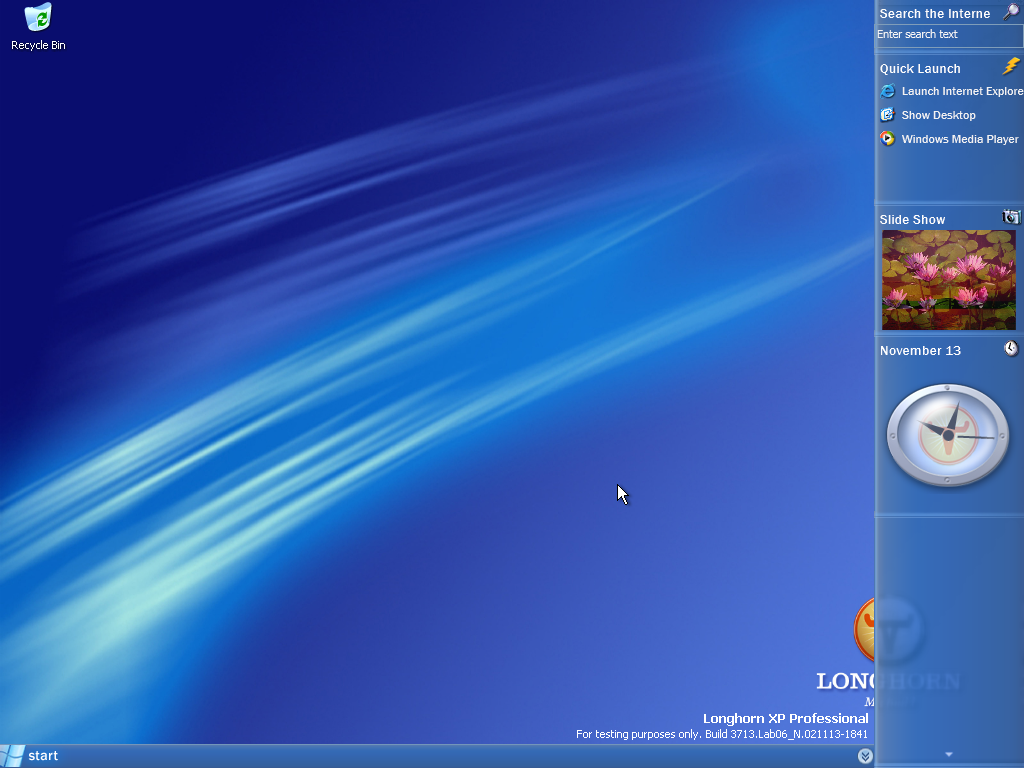Click the sidebar bottom down arrow
Image resolution: width=1024 pixels, height=768 pixels.
[949, 754]
